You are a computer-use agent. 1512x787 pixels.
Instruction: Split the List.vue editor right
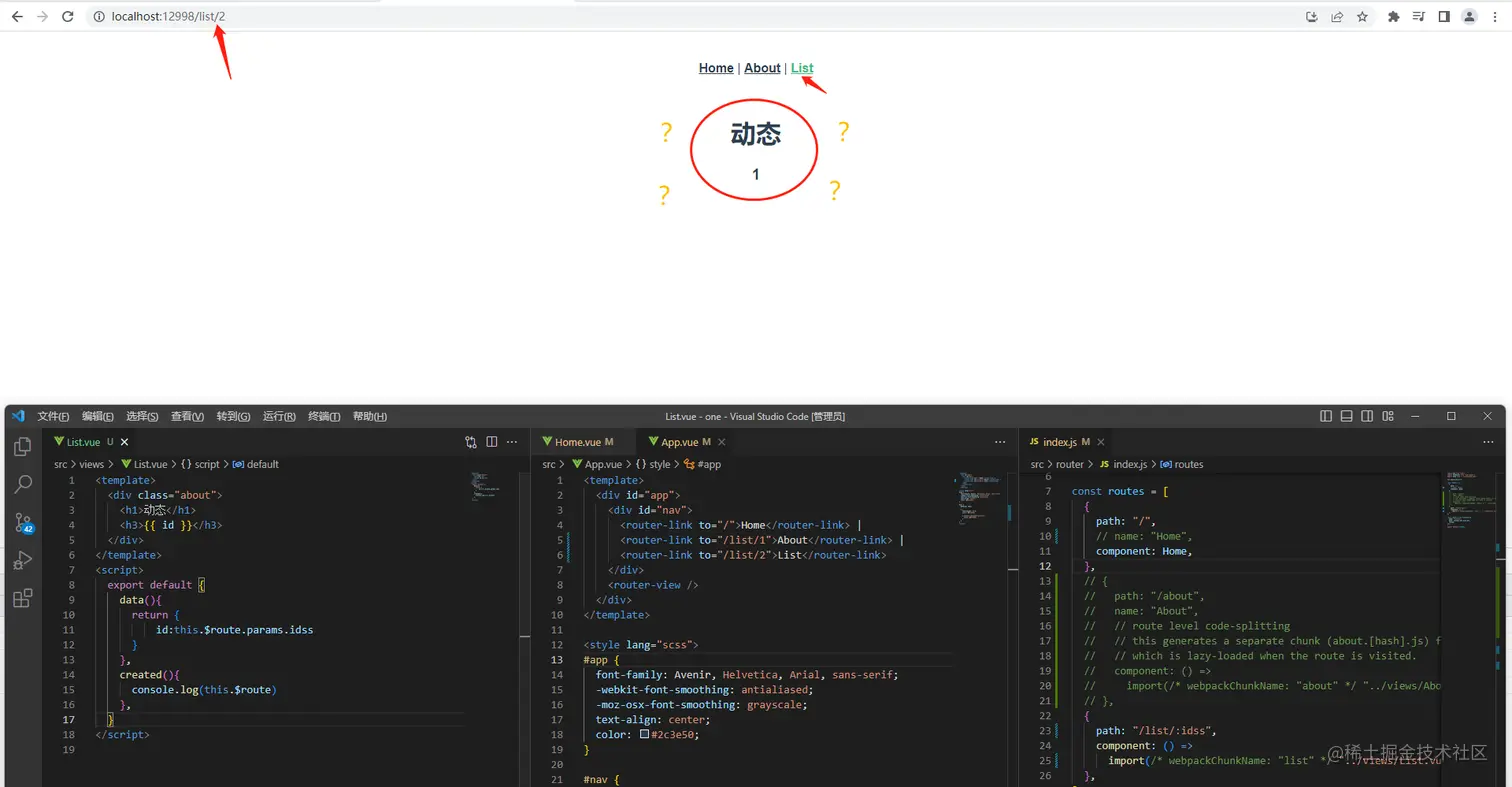click(491, 442)
